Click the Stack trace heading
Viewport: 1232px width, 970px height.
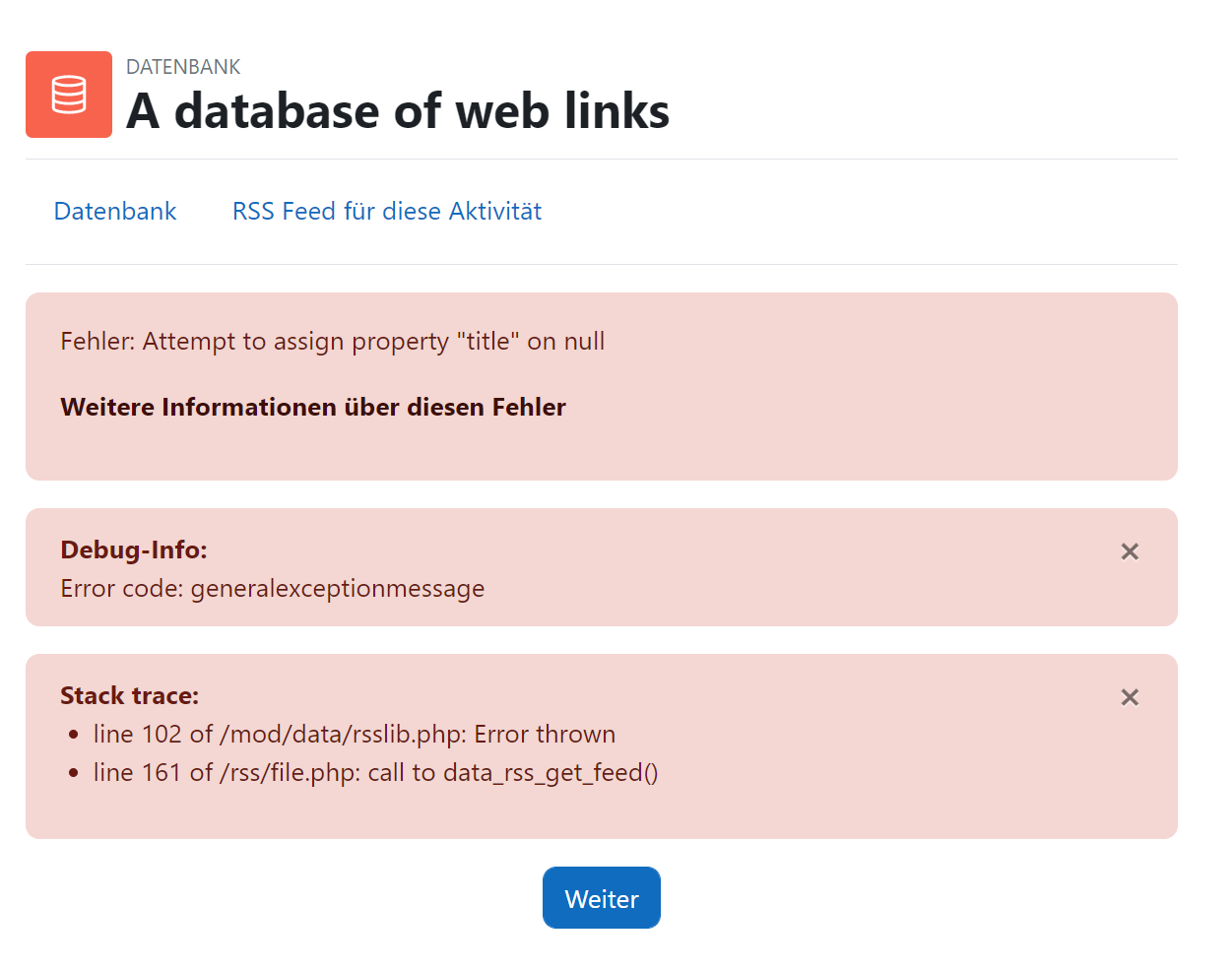pos(130,695)
